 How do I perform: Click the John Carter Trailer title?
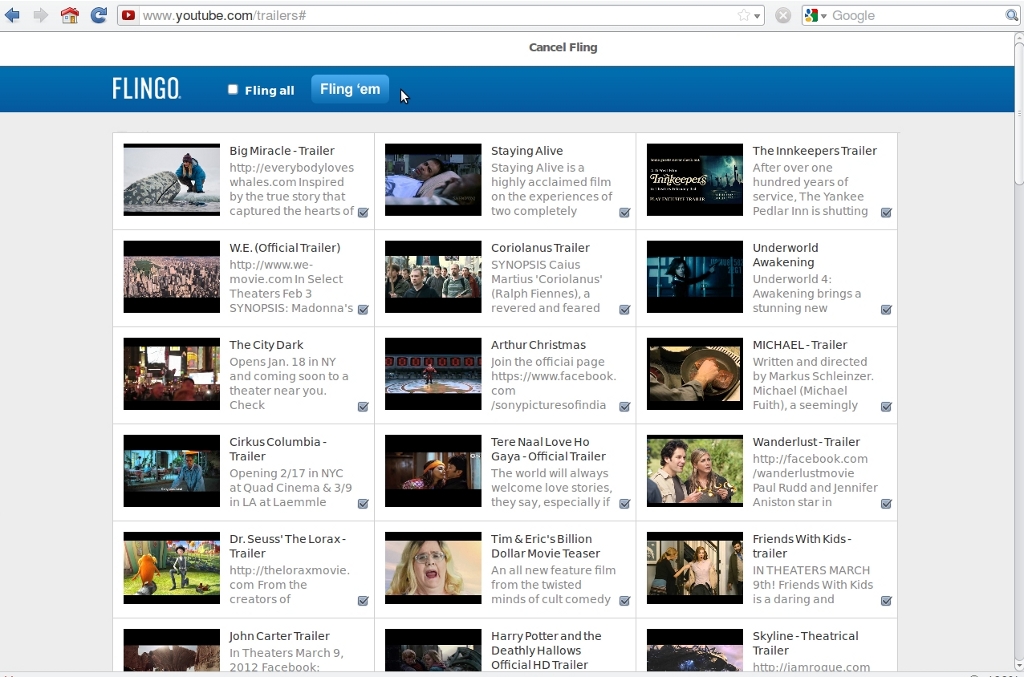click(x=280, y=636)
